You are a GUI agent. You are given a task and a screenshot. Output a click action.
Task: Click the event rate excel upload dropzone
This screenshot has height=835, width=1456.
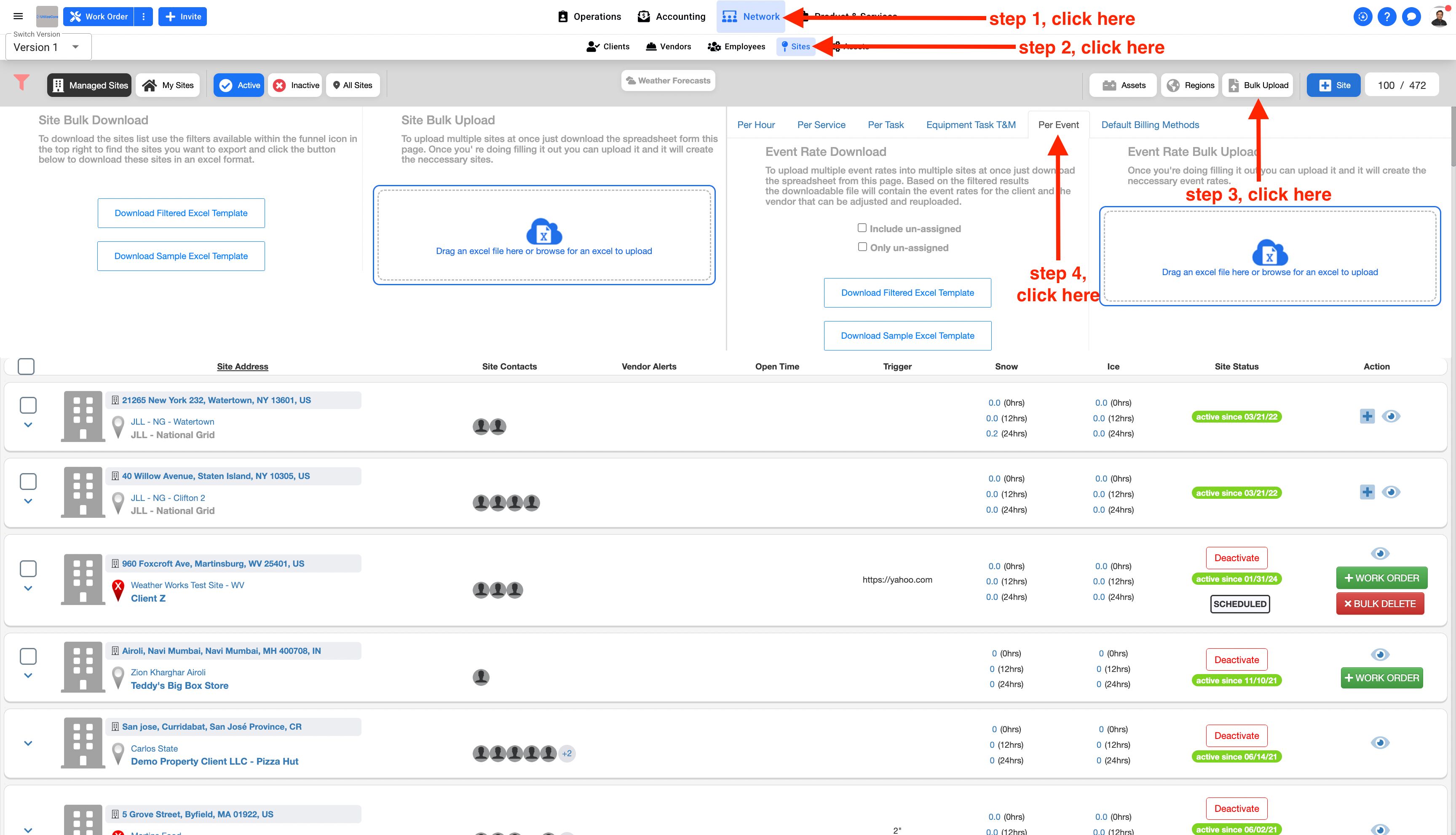click(x=1269, y=256)
